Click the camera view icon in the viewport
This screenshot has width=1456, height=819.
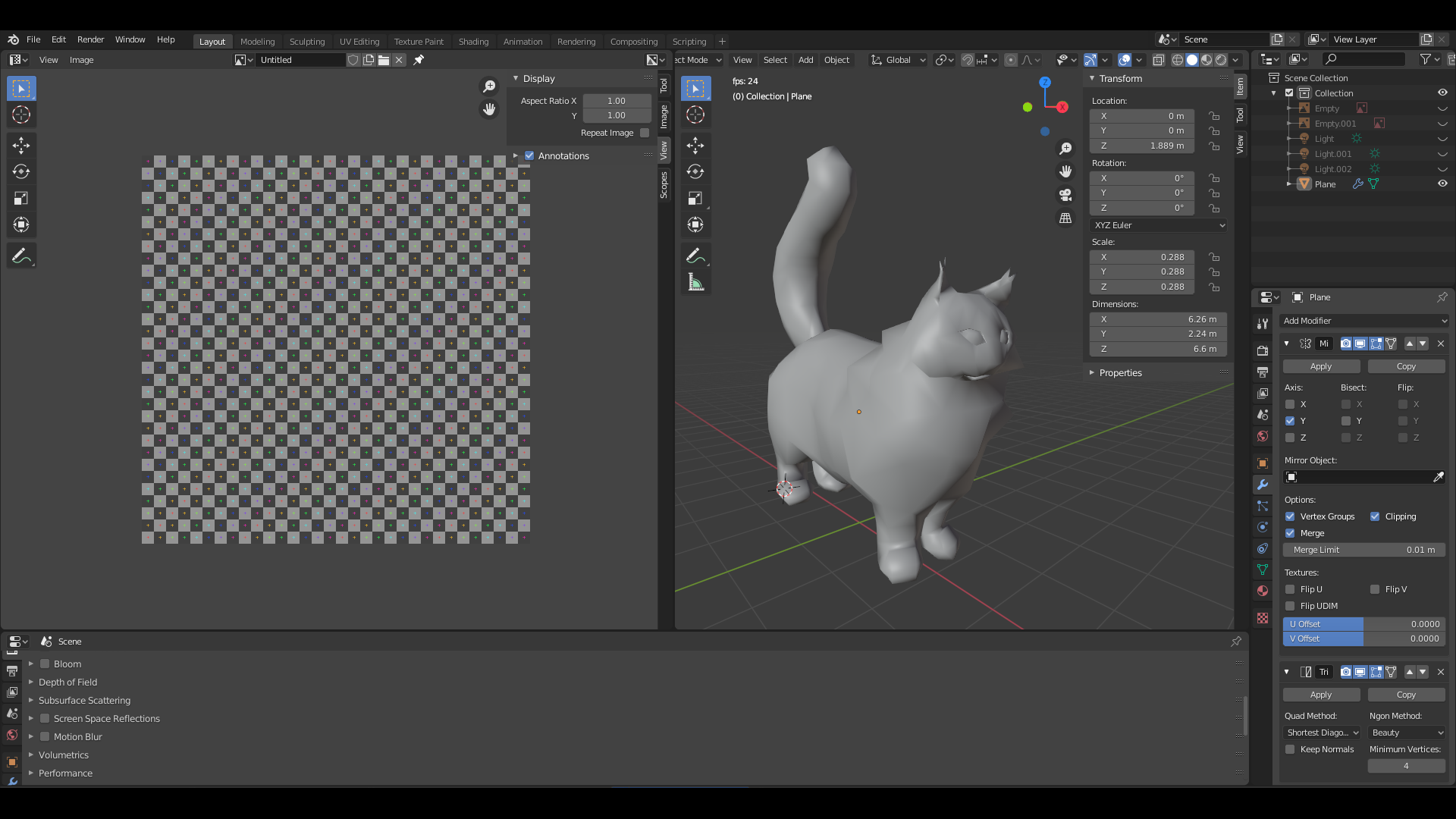(x=1065, y=195)
